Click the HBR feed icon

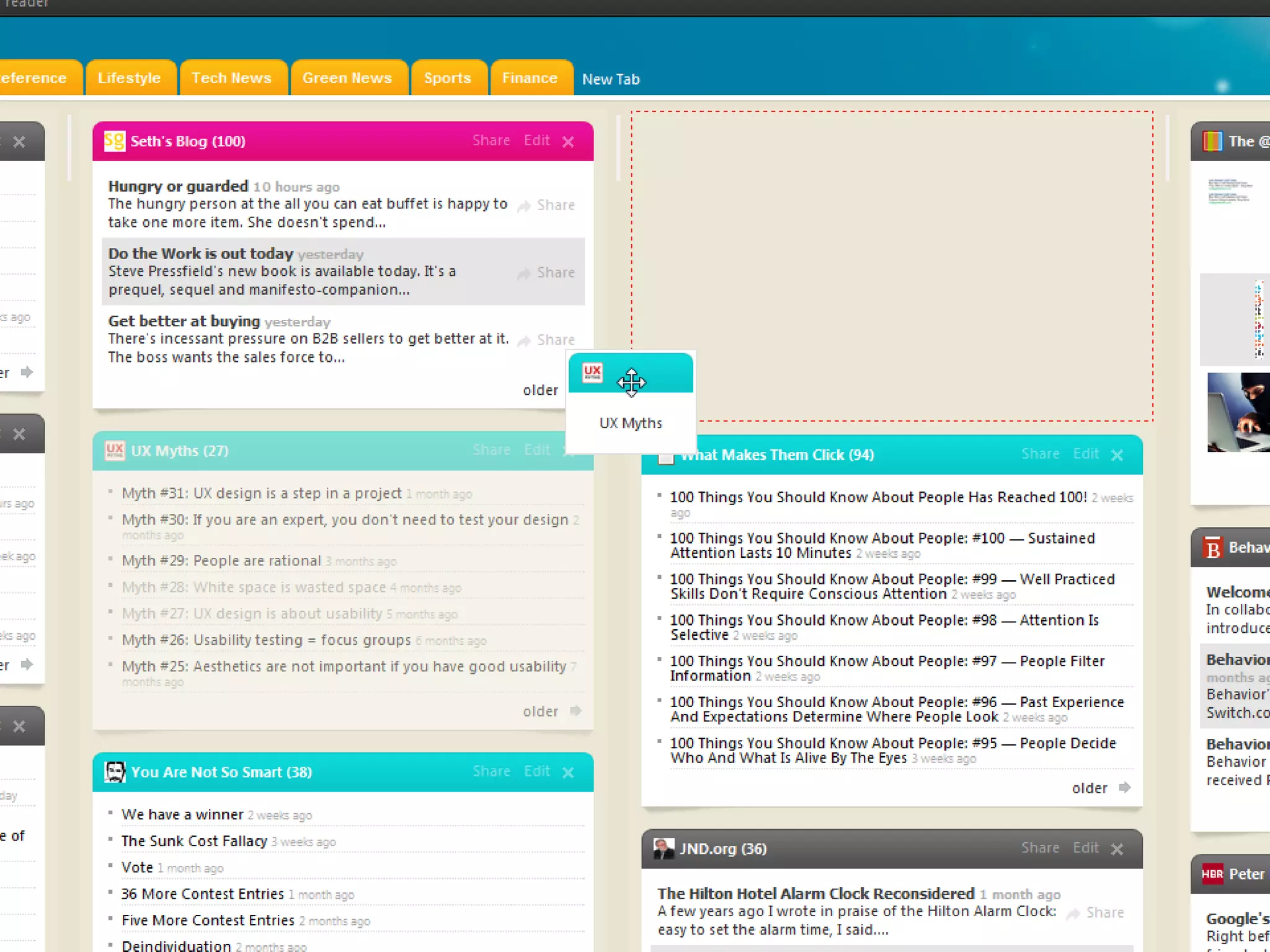click(1212, 874)
